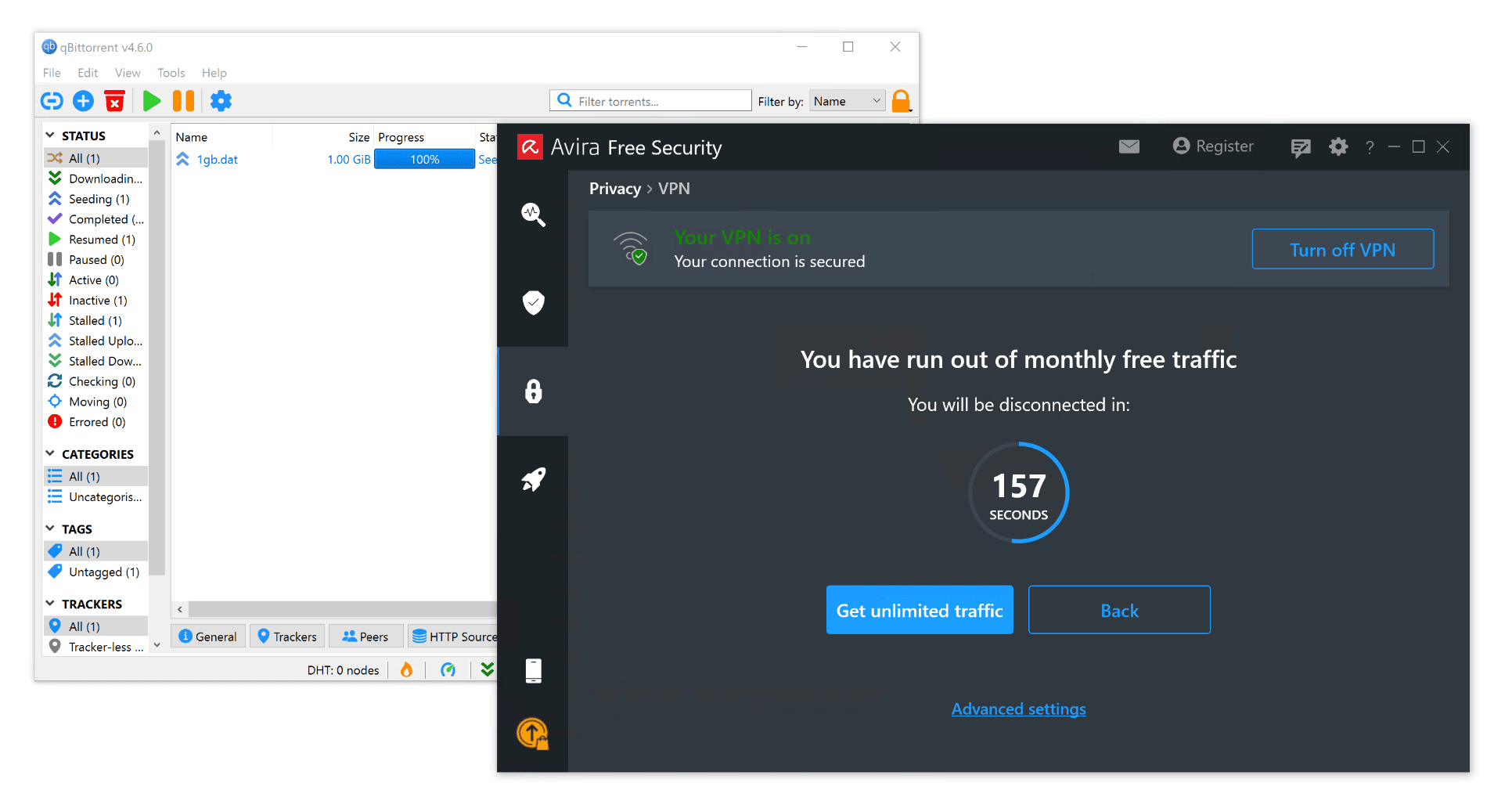The image size is (1512, 808).
Task: Click Privacy in the breadcrumb
Action: pyautogui.click(x=614, y=189)
